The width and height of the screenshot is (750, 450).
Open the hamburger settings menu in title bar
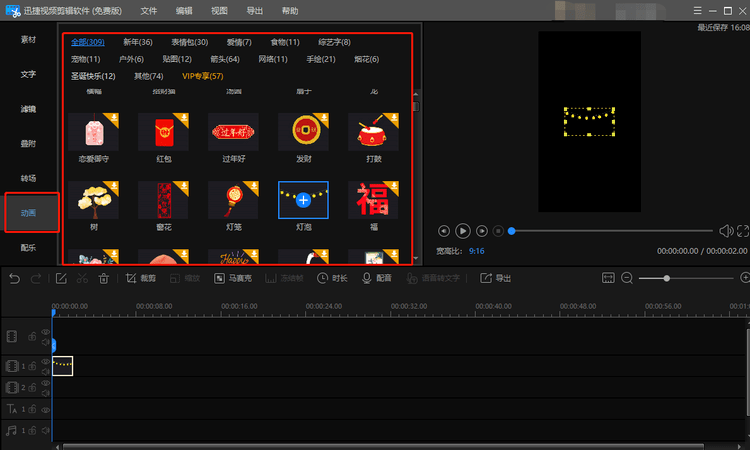click(x=697, y=11)
